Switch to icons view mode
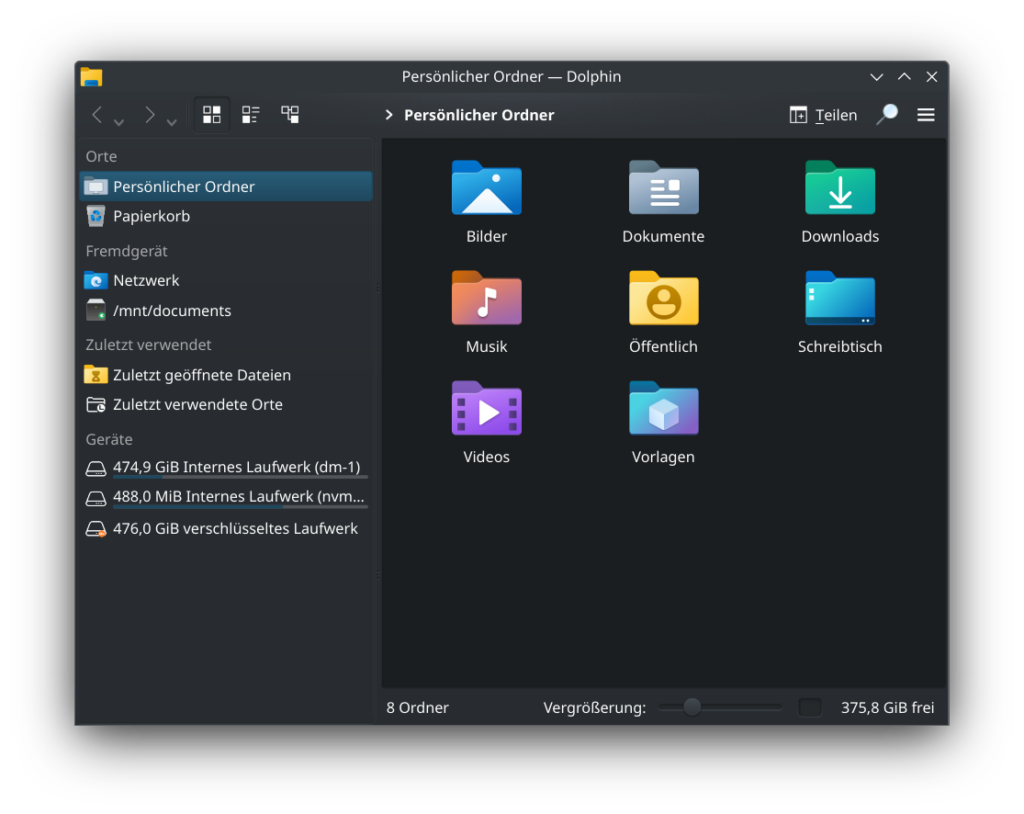 click(212, 115)
